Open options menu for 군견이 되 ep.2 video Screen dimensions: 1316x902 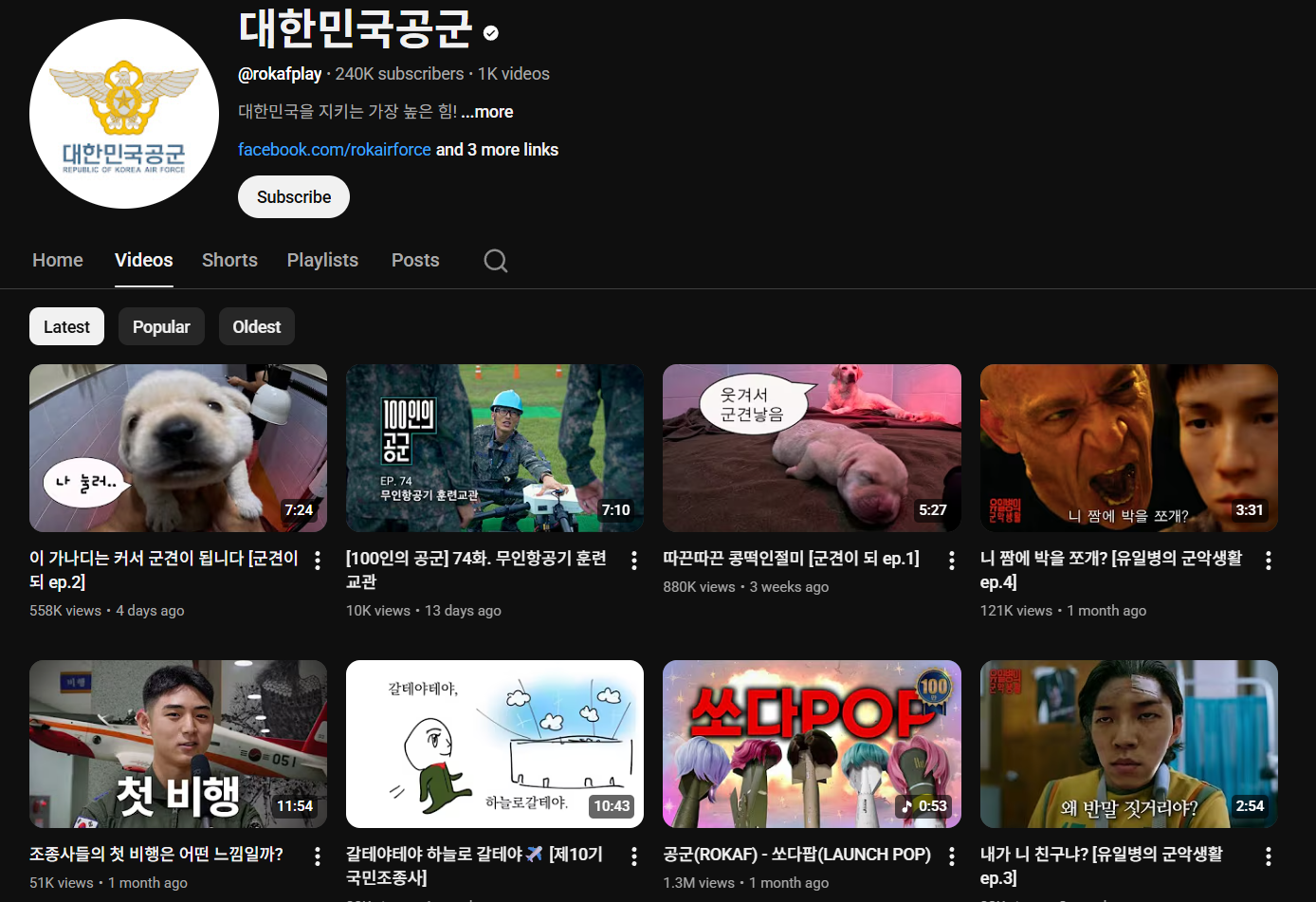click(x=318, y=561)
